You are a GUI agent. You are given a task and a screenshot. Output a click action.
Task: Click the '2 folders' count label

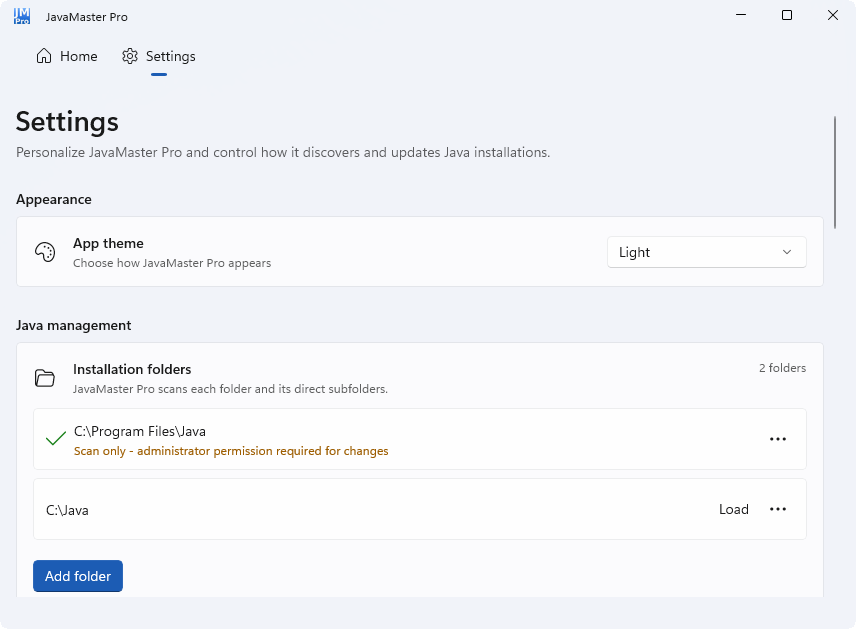(782, 368)
